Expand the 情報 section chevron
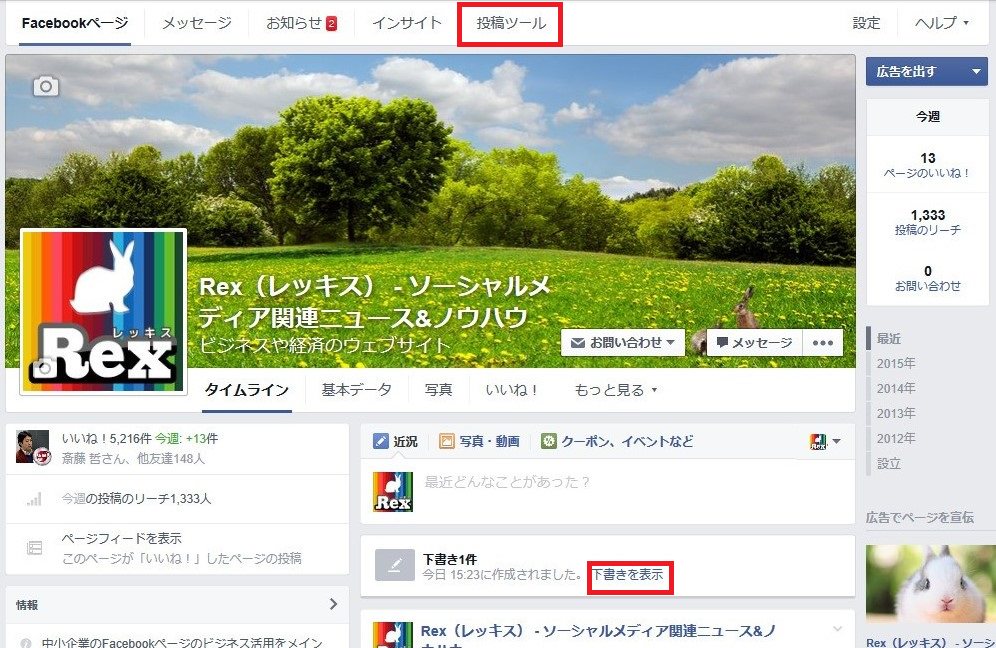Screen dimensions: 996x648 click(333, 604)
